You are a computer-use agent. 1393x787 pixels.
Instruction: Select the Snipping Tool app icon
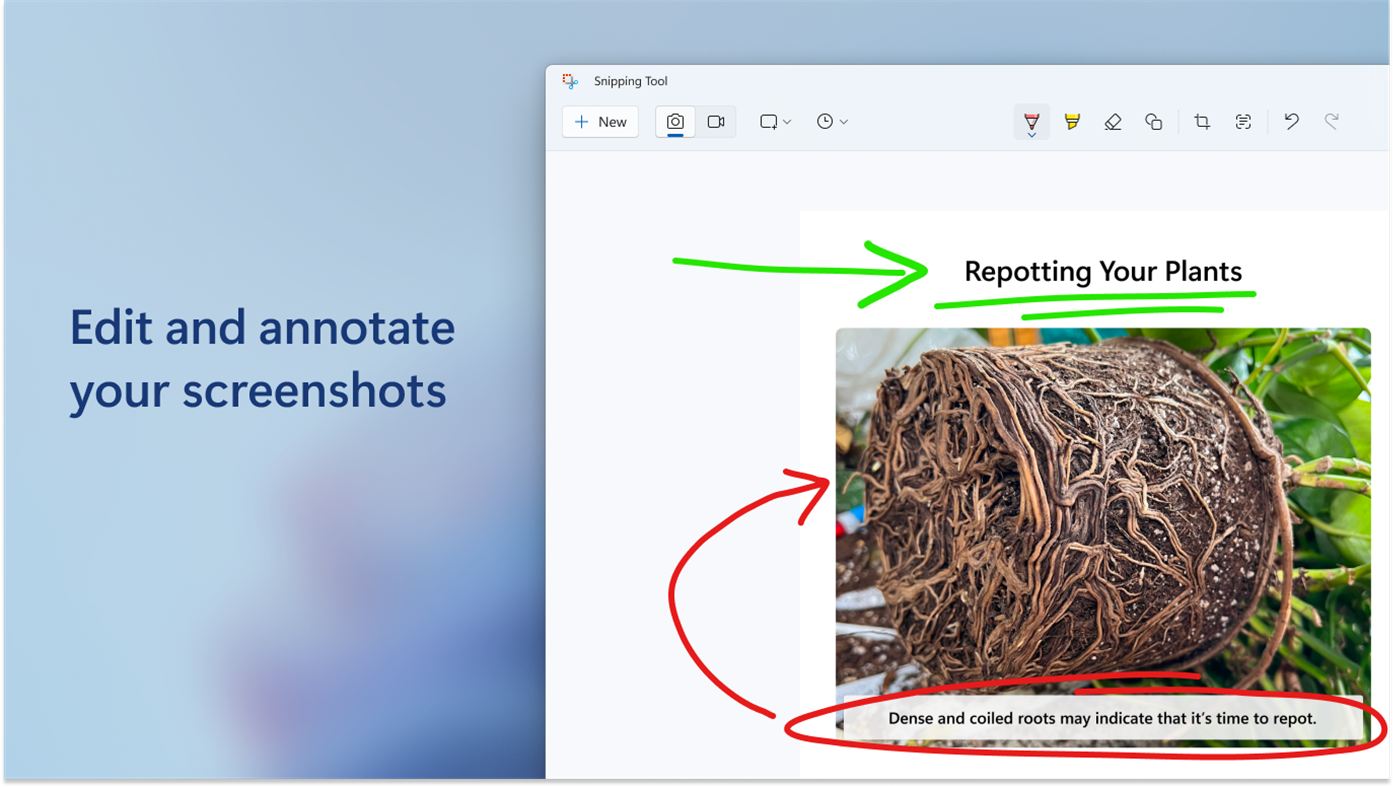[569, 80]
